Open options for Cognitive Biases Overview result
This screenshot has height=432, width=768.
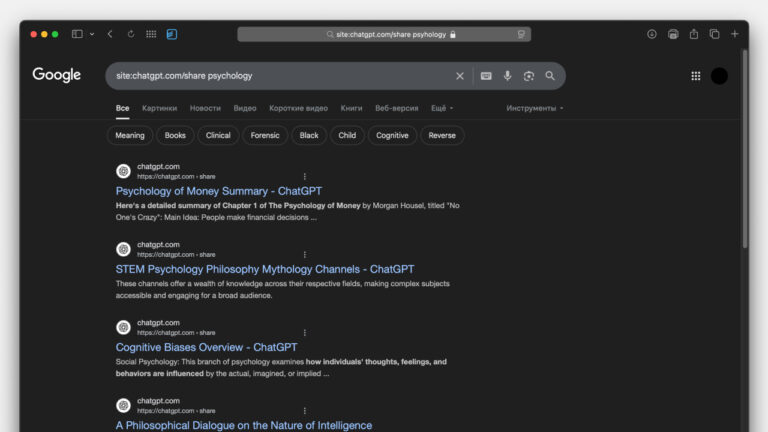click(x=305, y=333)
